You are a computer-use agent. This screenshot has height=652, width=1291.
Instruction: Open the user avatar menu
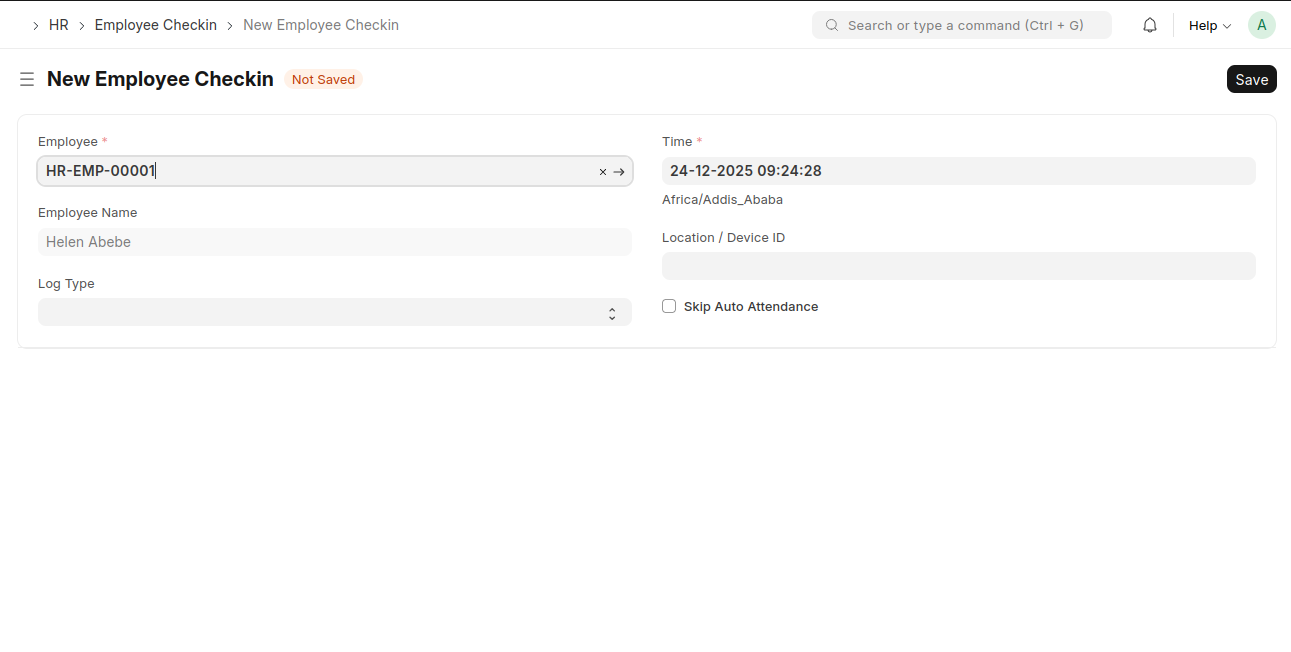tap(1261, 25)
